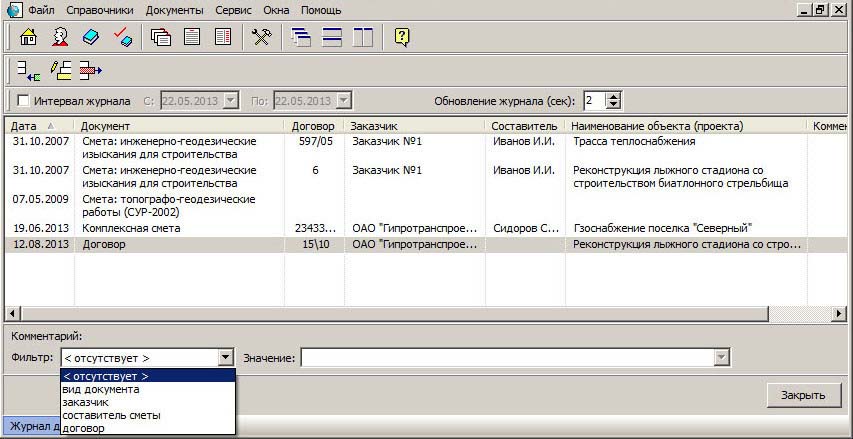The image size is (853, 439).
Task: Open the 'С:' start date dropdown
Action: (x=231, y=101)
